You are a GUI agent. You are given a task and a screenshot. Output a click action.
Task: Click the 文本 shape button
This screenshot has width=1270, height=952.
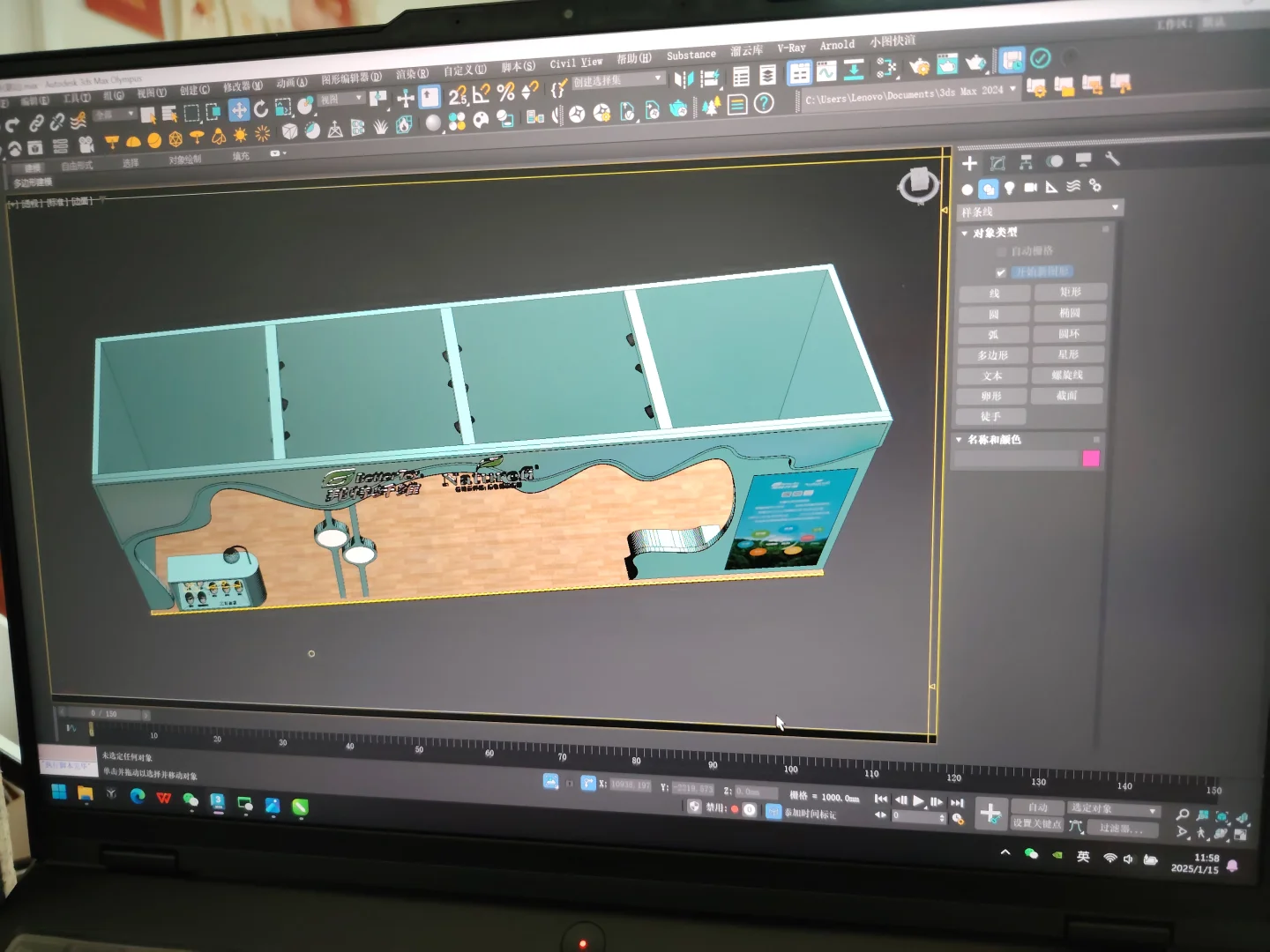coord(992,376)
